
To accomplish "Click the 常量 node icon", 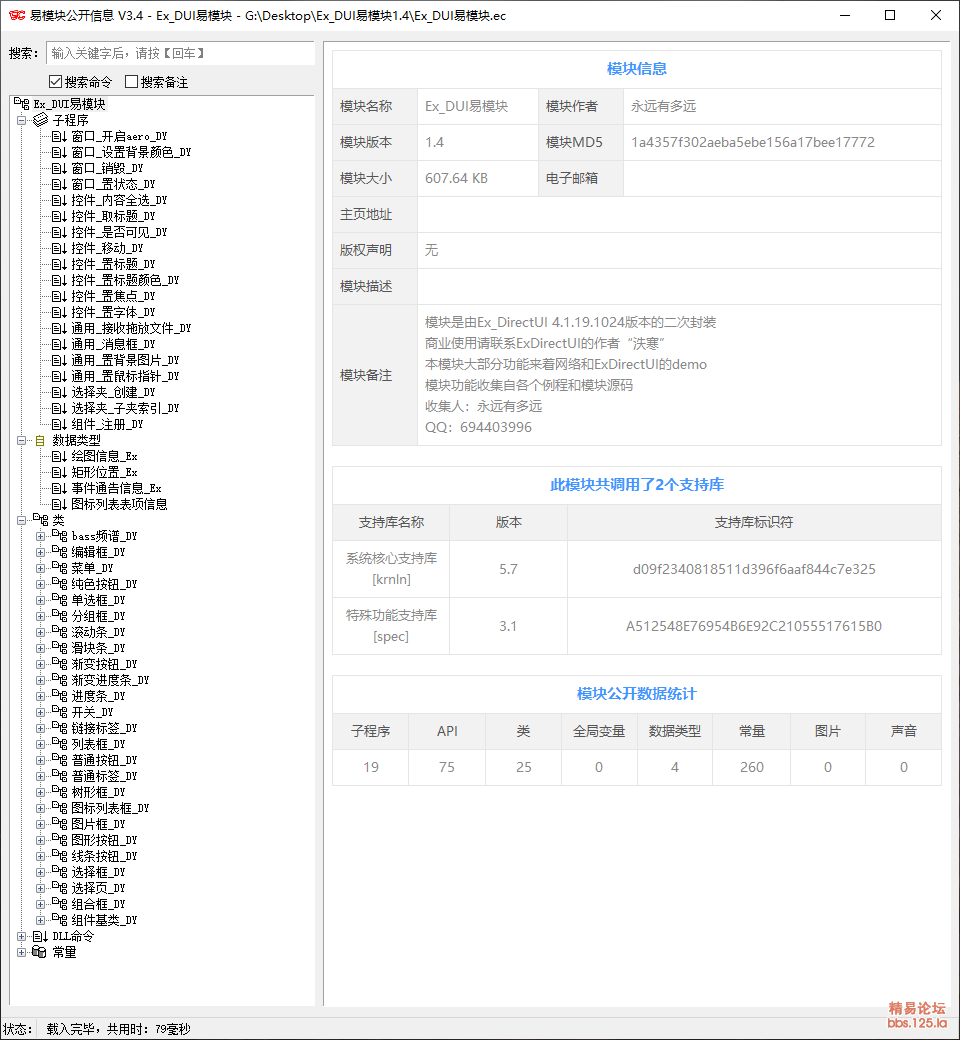I will click(x=40, y=952).
